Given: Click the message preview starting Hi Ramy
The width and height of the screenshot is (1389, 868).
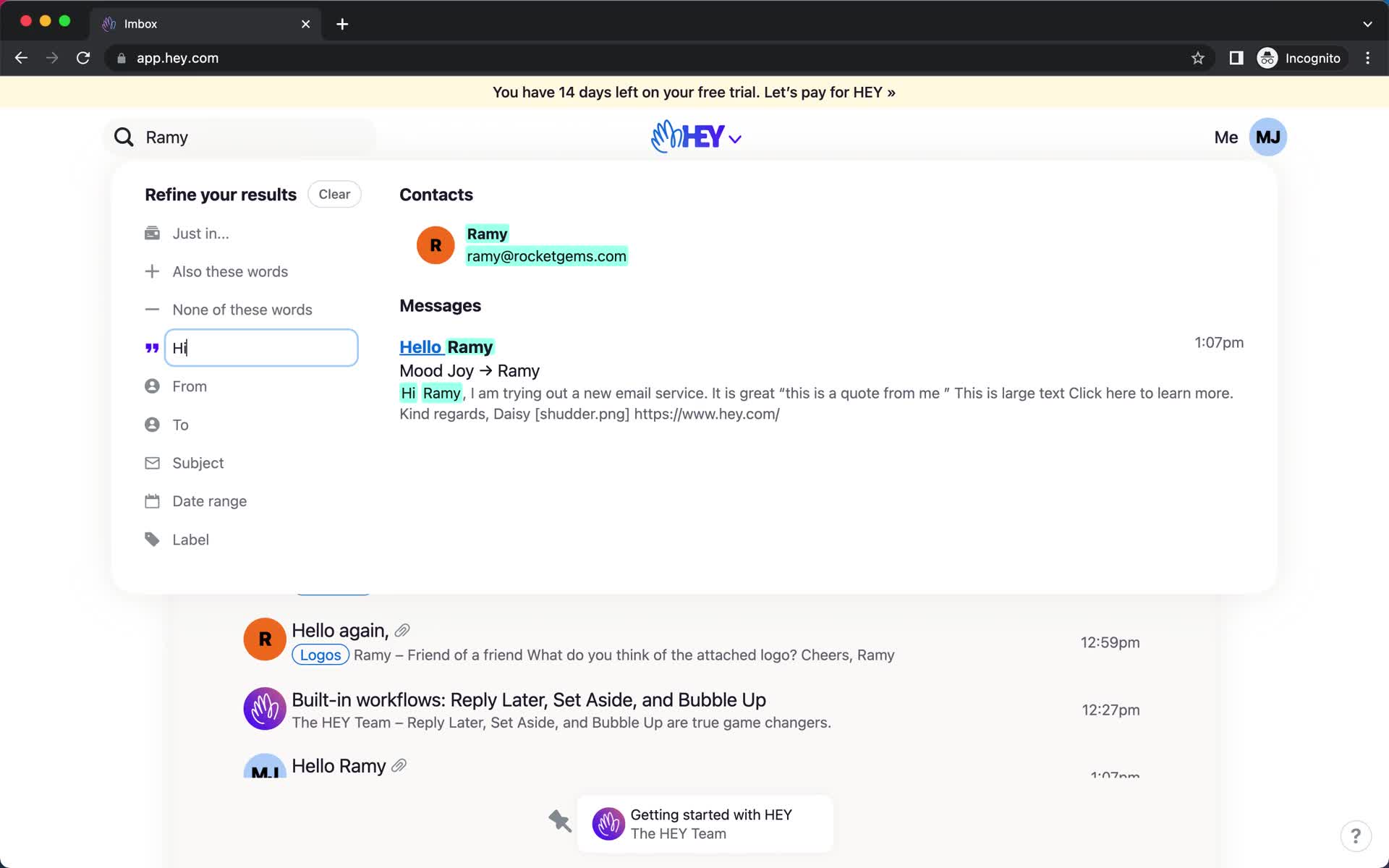Looking at the screenshot, I should (816, 404).
